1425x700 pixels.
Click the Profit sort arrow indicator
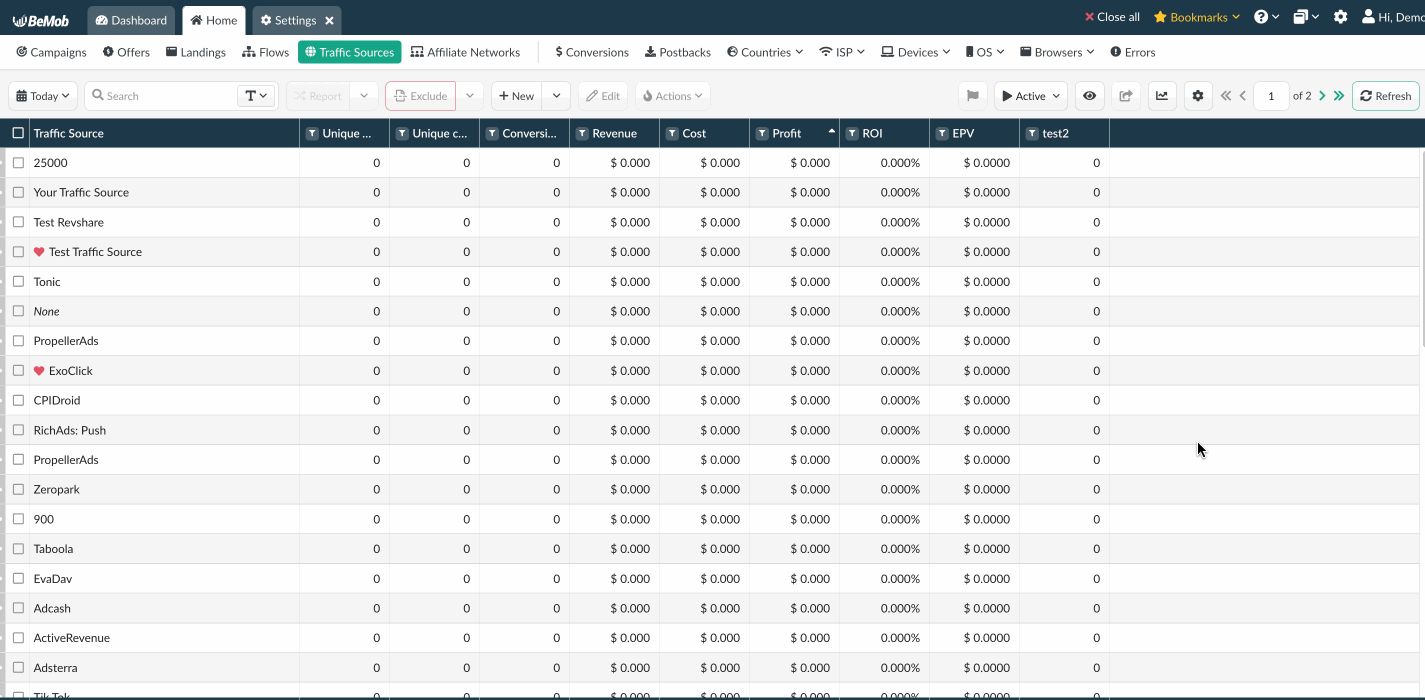click(x=831, y=132)
